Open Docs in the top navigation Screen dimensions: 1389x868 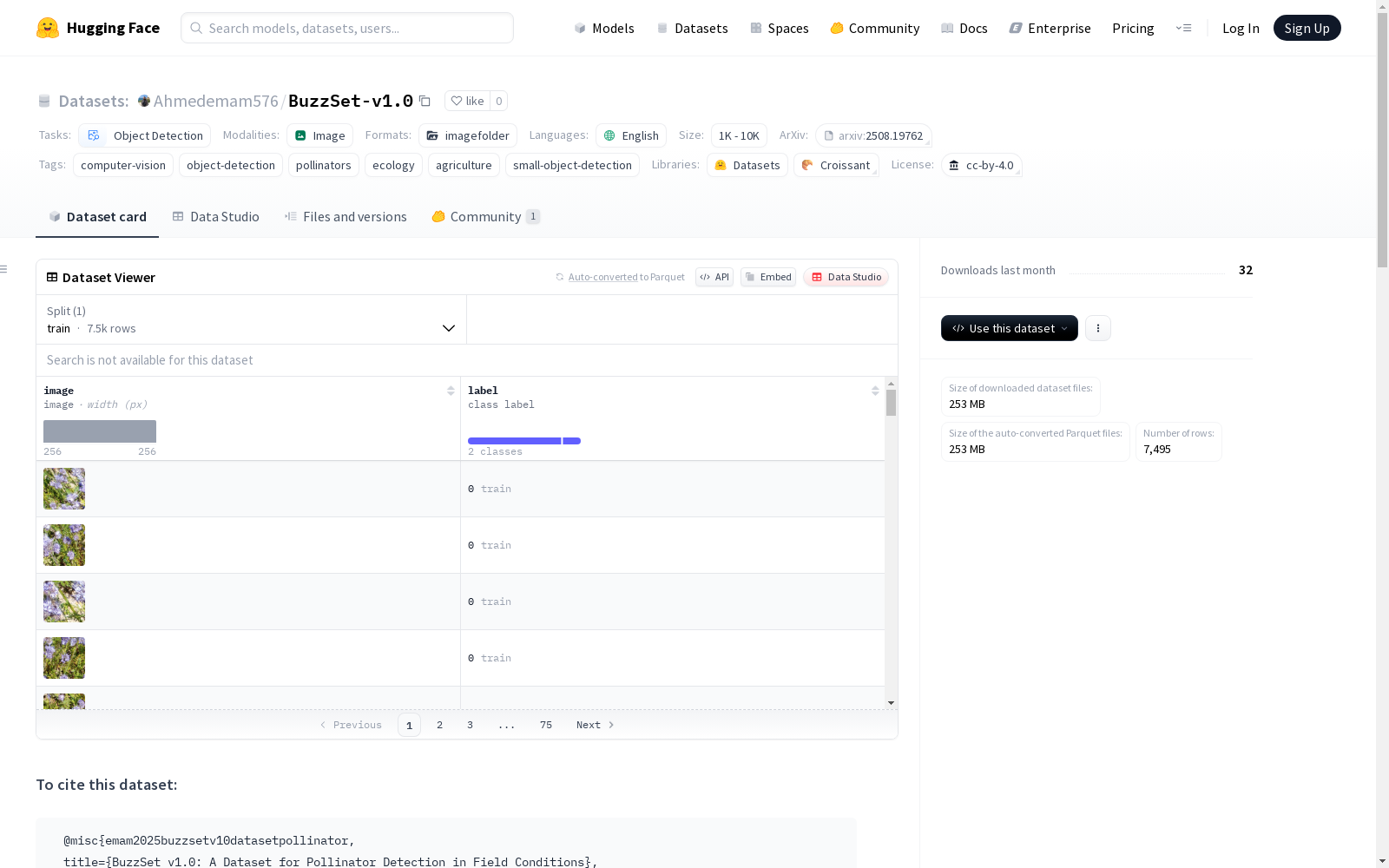(x=964, y=28)
